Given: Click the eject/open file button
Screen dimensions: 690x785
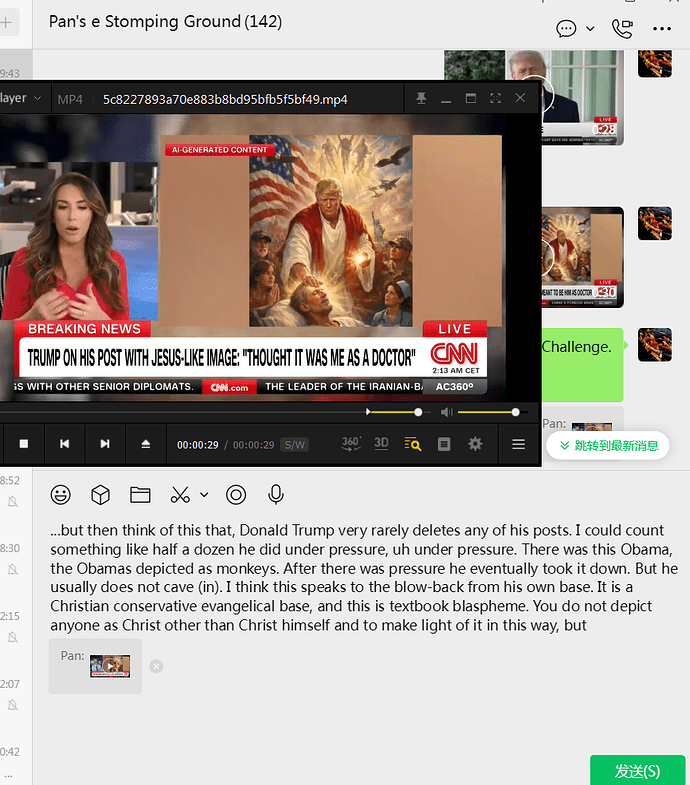Looking at the screenshot, I should [x=146, y=444].
